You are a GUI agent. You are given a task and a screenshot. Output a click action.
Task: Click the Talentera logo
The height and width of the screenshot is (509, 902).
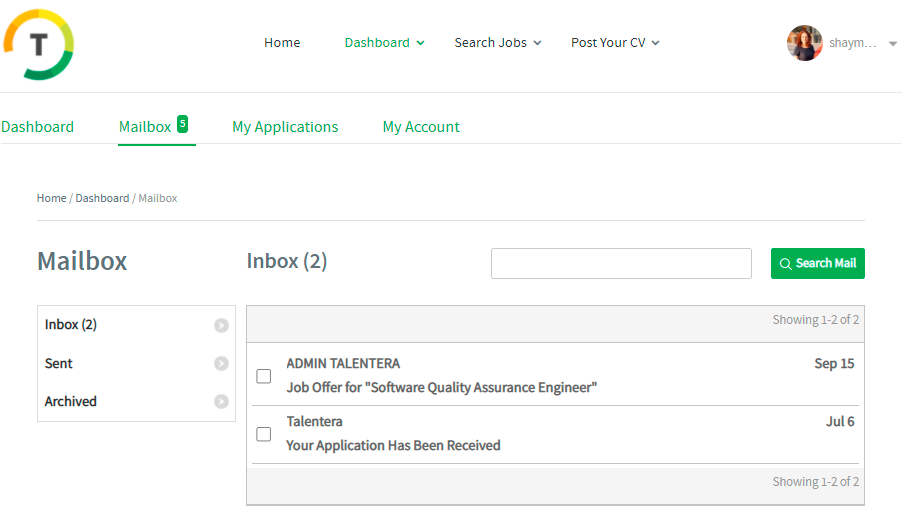[x=39, y=44]
